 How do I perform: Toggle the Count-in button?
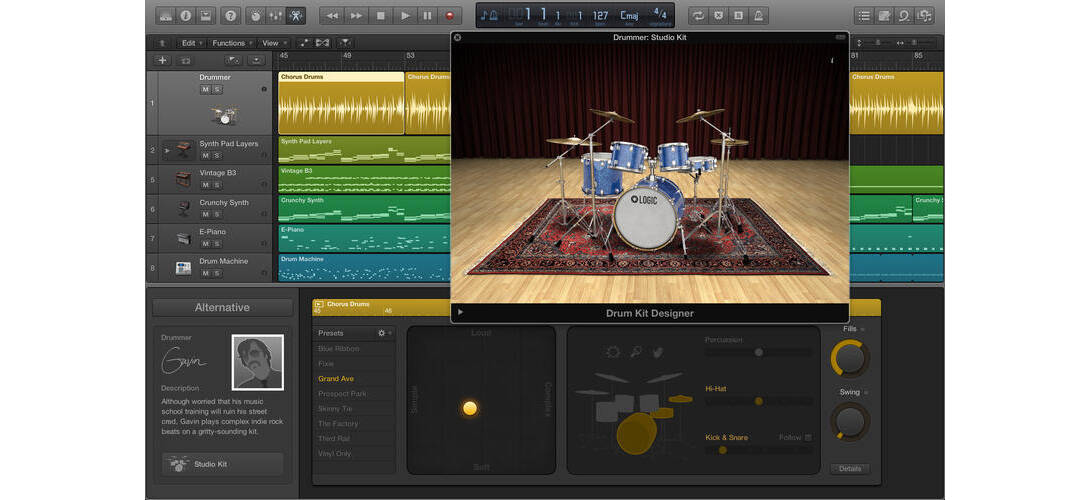(738, 15)
